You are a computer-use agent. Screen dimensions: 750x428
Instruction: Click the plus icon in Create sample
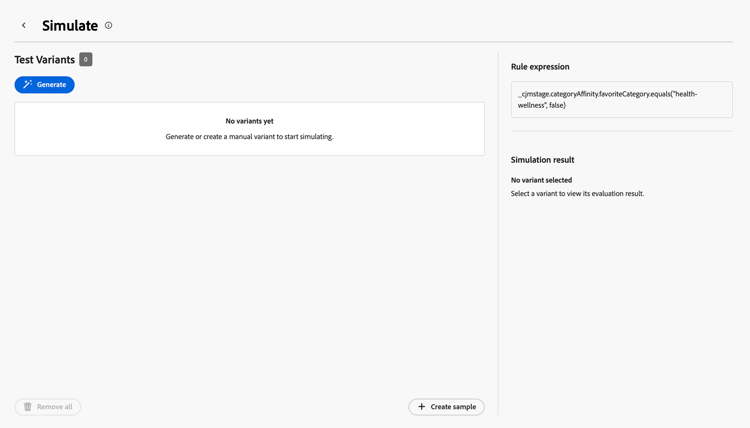421,406
